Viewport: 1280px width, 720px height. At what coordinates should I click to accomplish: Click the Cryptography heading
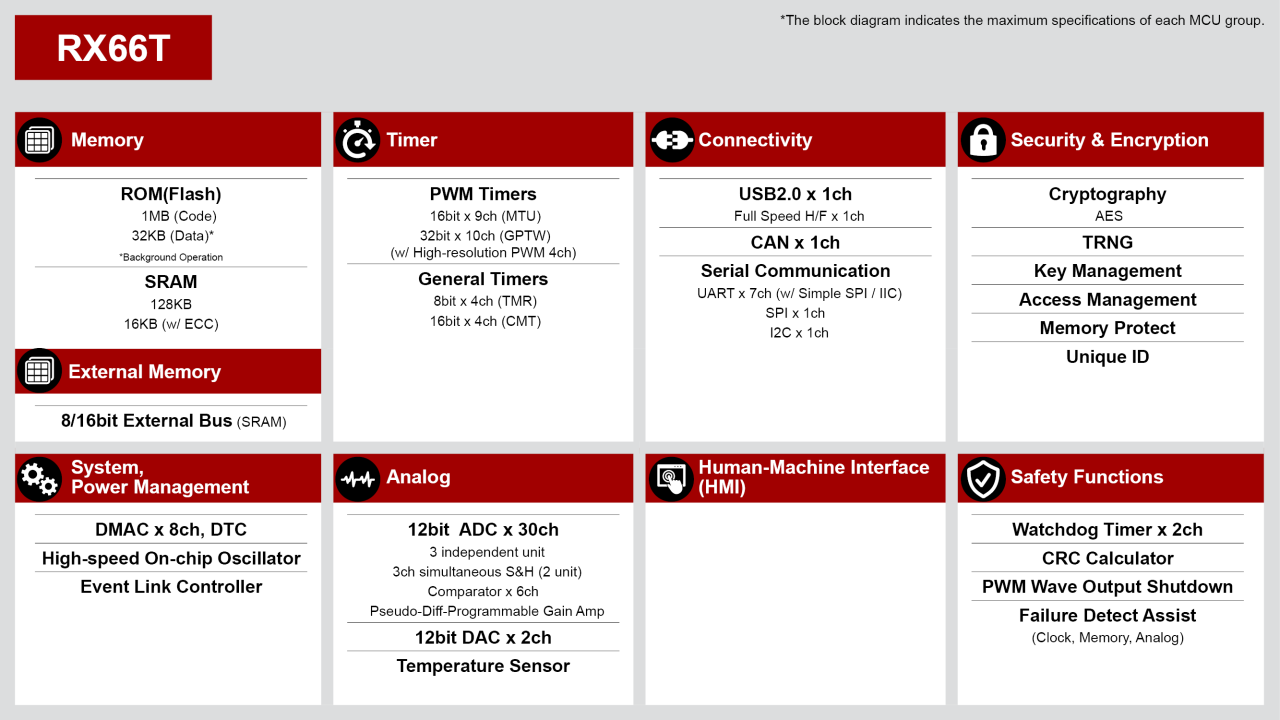(1107, 194)
